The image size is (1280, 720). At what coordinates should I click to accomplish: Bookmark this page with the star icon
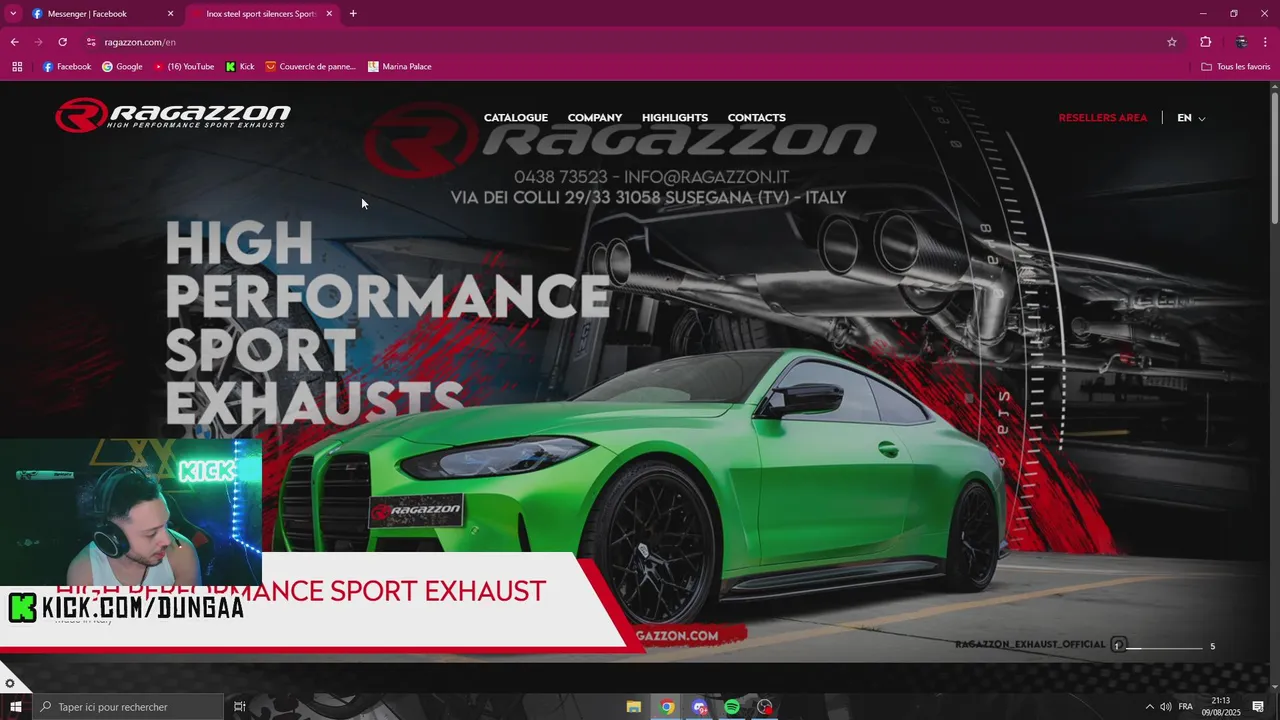(1172, 42)
